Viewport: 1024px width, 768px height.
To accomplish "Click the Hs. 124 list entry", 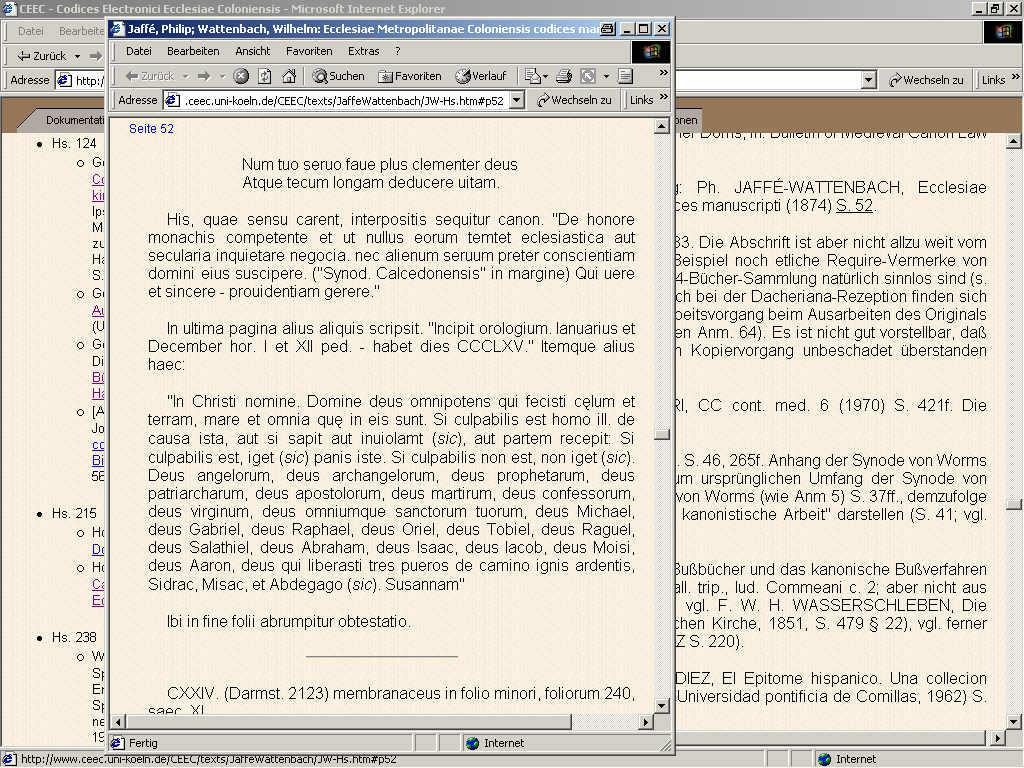I will pyautogui.click(x=74, y=143).
